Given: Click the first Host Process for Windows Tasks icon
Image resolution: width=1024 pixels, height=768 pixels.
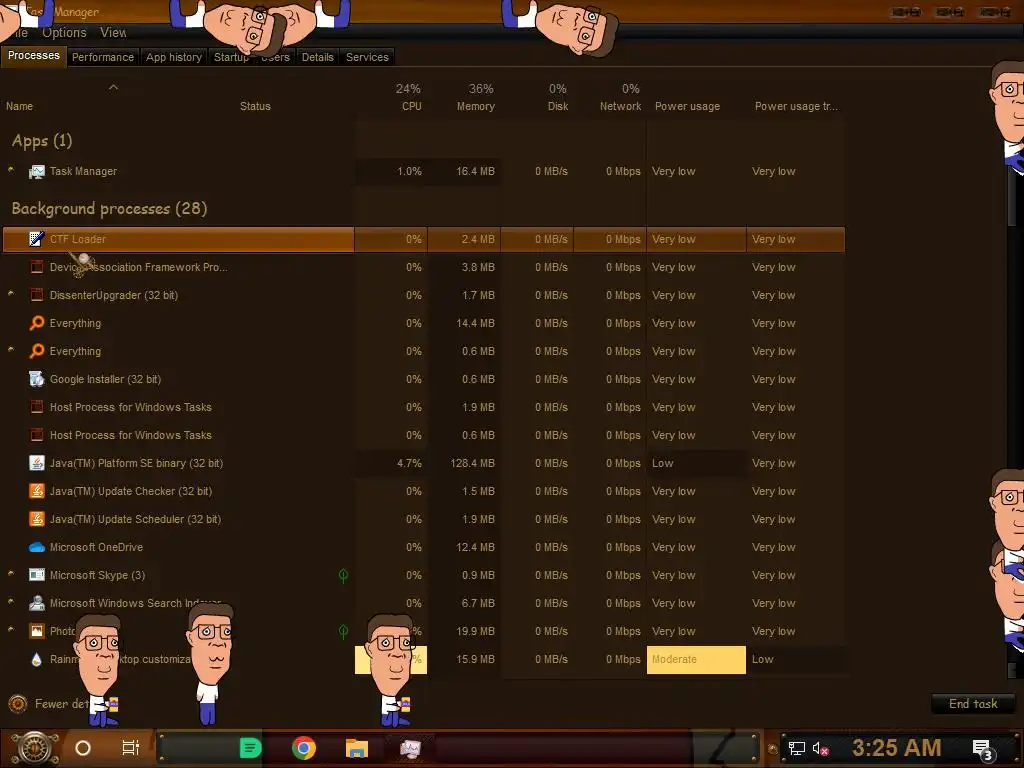Looking at the screenshot, I should point(37,407).
